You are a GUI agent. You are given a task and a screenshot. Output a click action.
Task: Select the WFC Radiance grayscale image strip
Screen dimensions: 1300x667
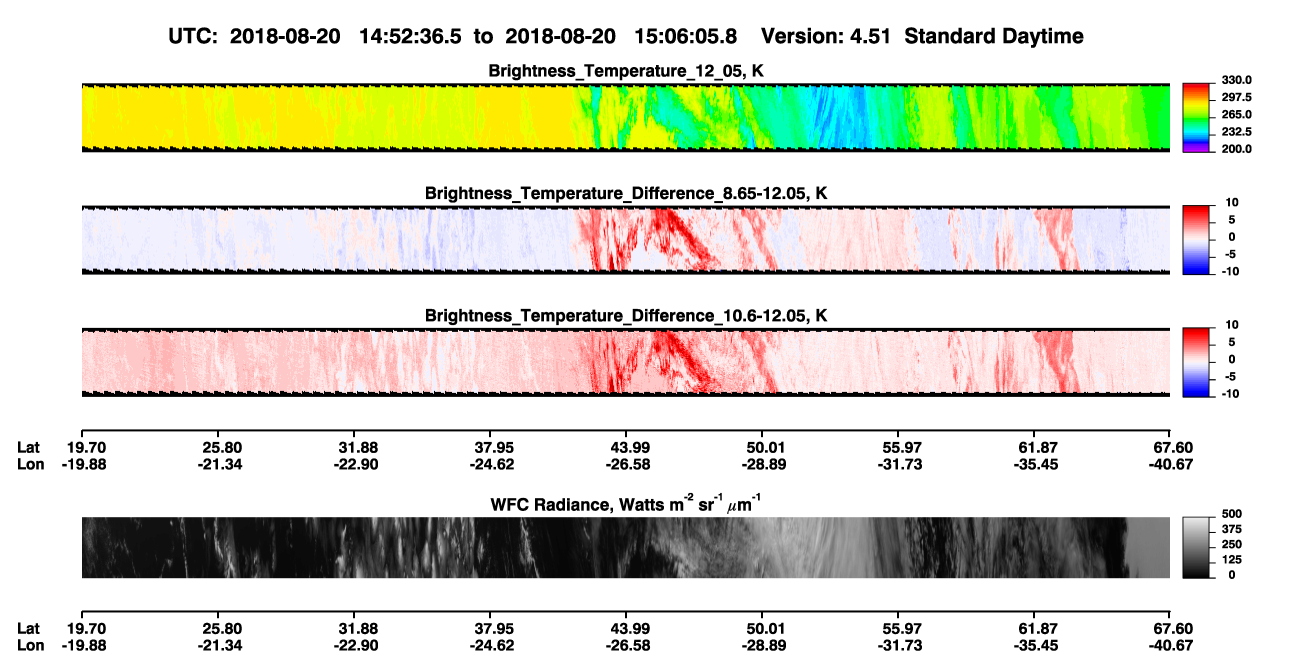pyautogui.click(x=625, y=547)
